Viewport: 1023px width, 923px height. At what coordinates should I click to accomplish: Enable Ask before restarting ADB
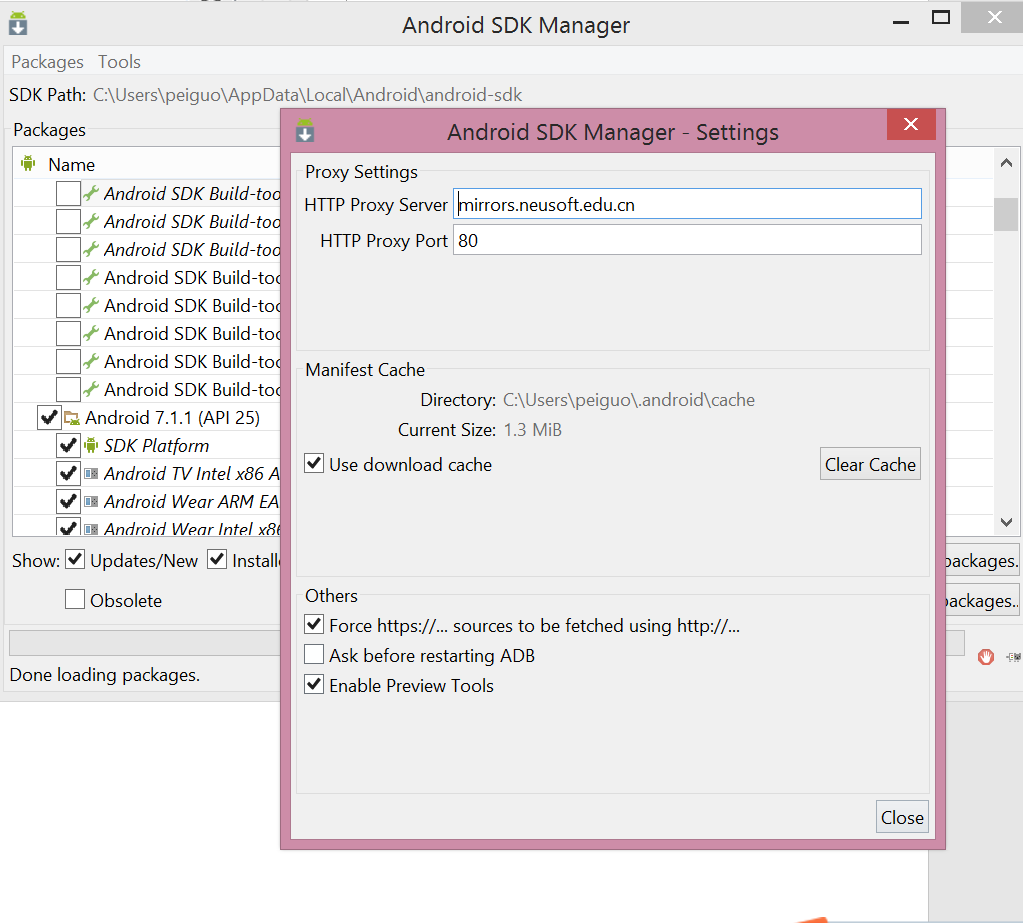pos(314,654)
